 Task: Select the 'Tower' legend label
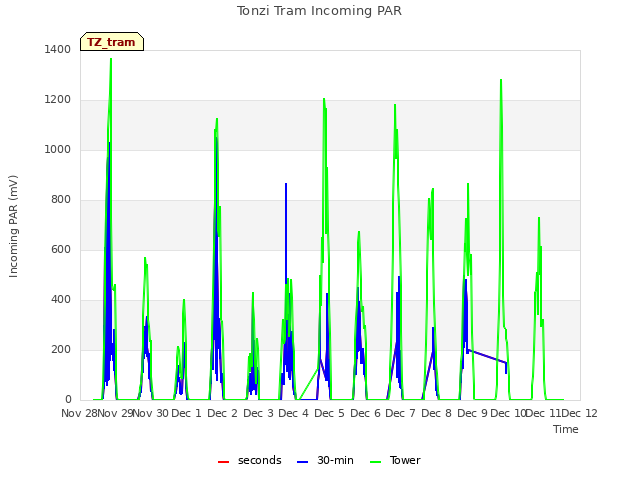coord(405,460)
